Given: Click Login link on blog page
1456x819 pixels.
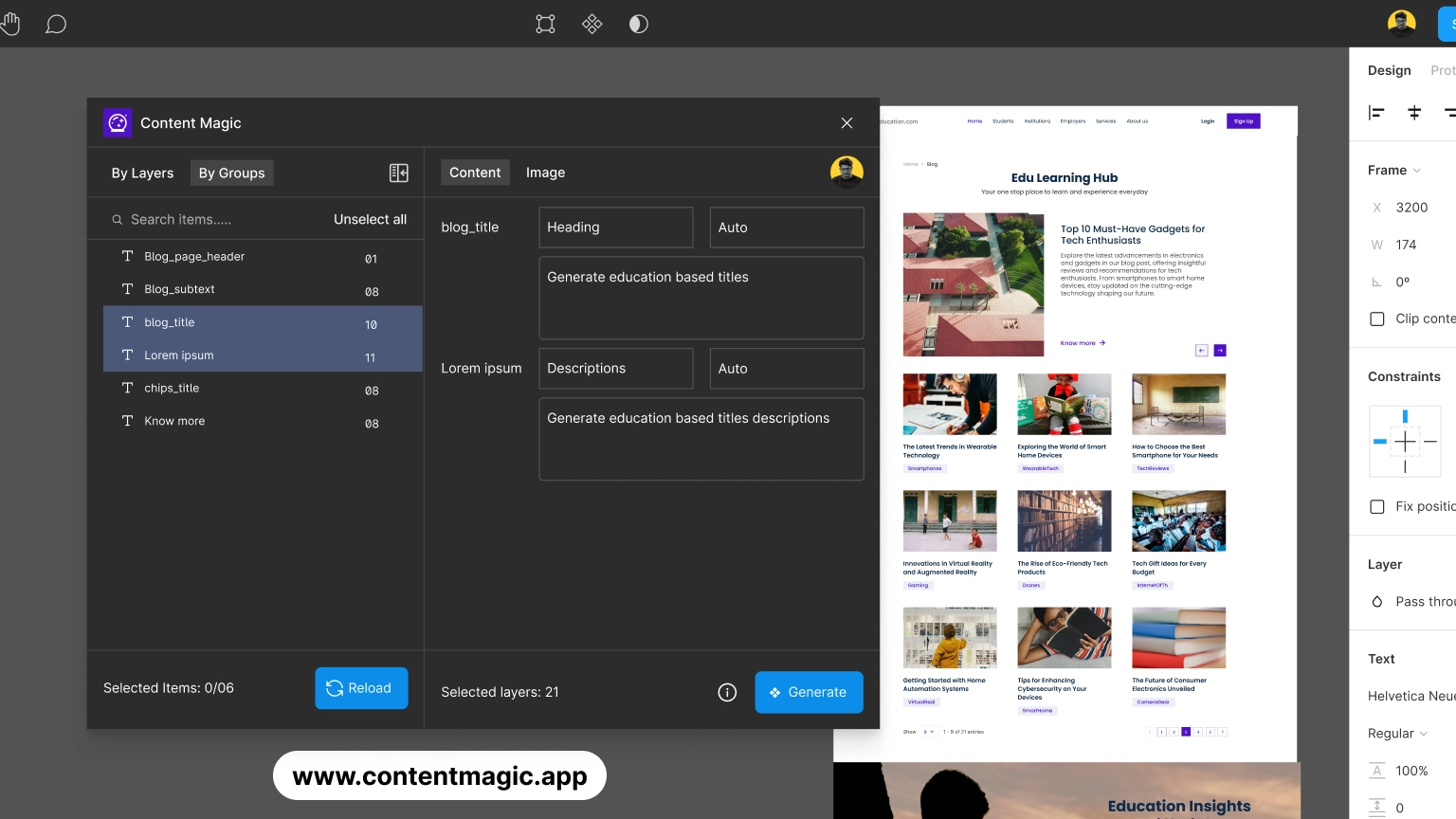Looking at the screenshot, I should tap(1208, 121).
